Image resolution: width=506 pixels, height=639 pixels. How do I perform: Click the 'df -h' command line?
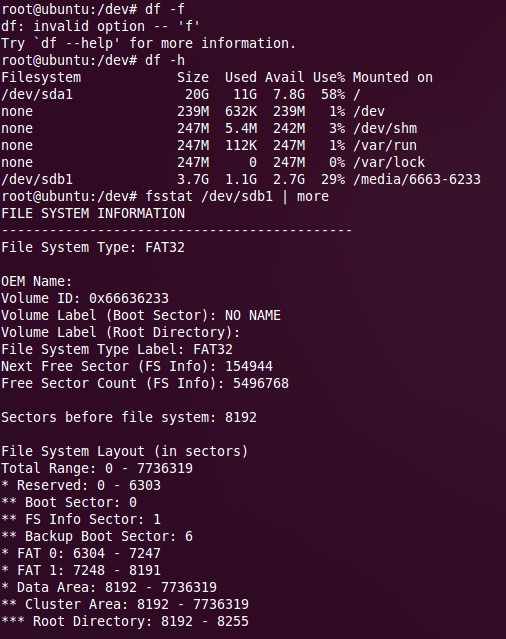pos(93,60)
